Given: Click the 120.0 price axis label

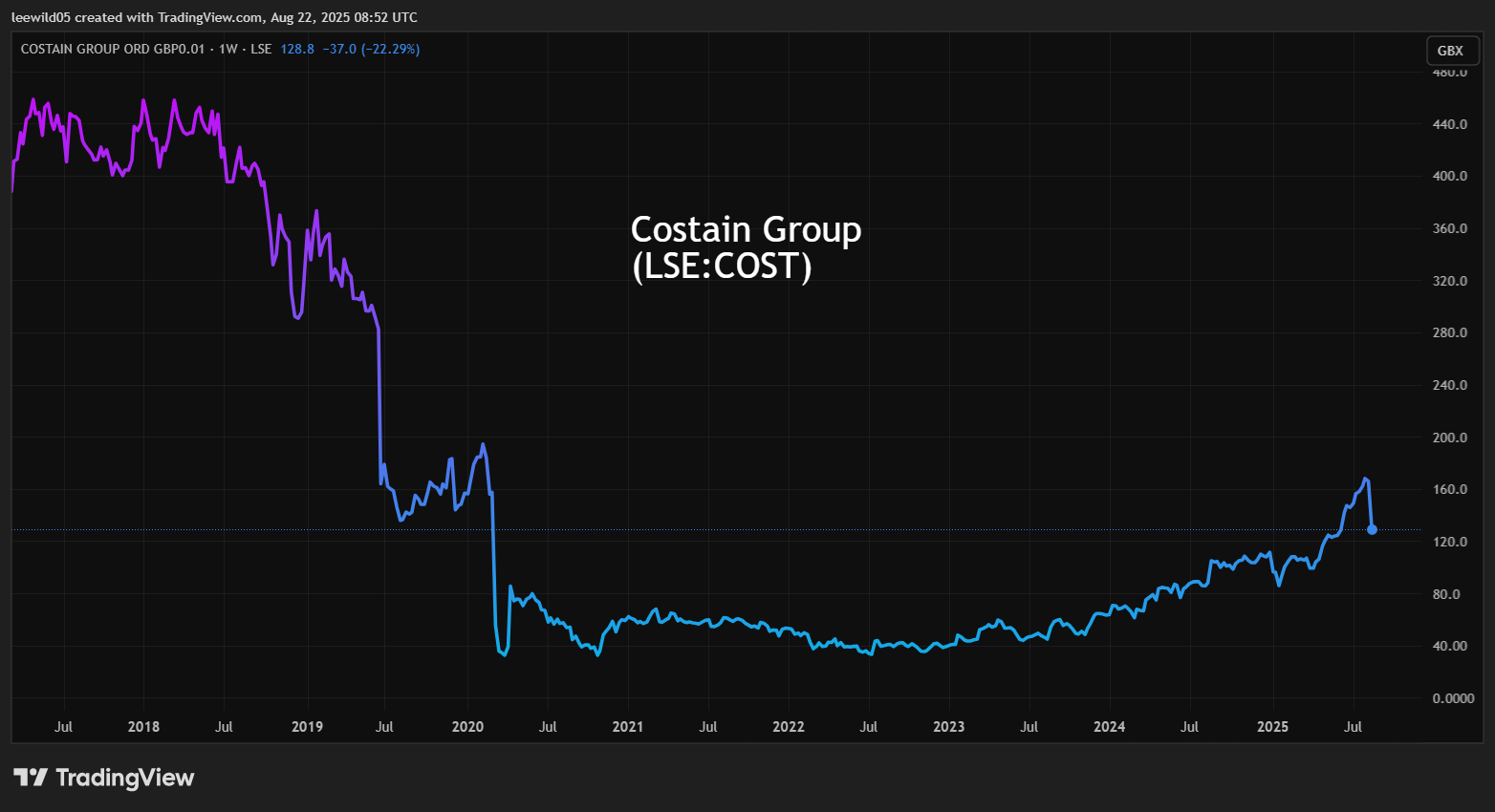Looking at the screenshot, I should click(1450, 542).
